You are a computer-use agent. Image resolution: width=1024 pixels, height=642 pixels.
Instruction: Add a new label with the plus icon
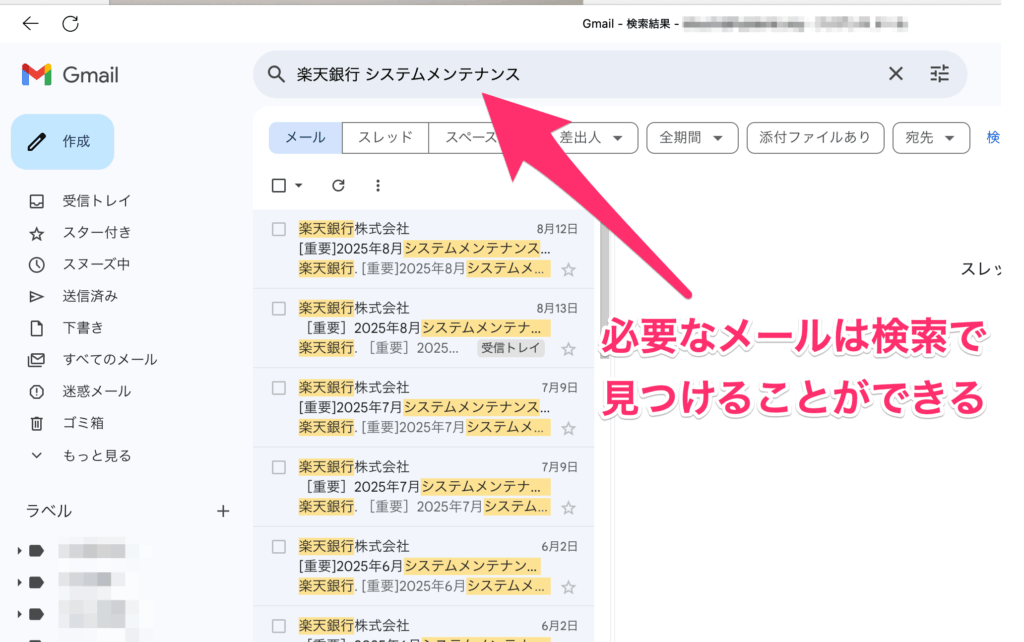click(x=223, y=511)
